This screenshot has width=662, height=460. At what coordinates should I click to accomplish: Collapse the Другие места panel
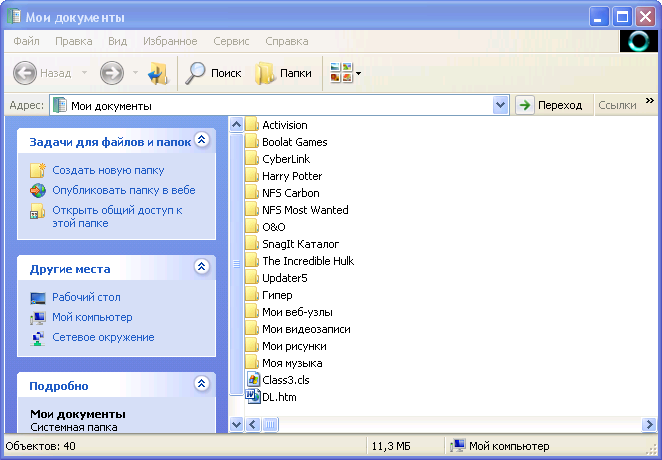[202, 267]
